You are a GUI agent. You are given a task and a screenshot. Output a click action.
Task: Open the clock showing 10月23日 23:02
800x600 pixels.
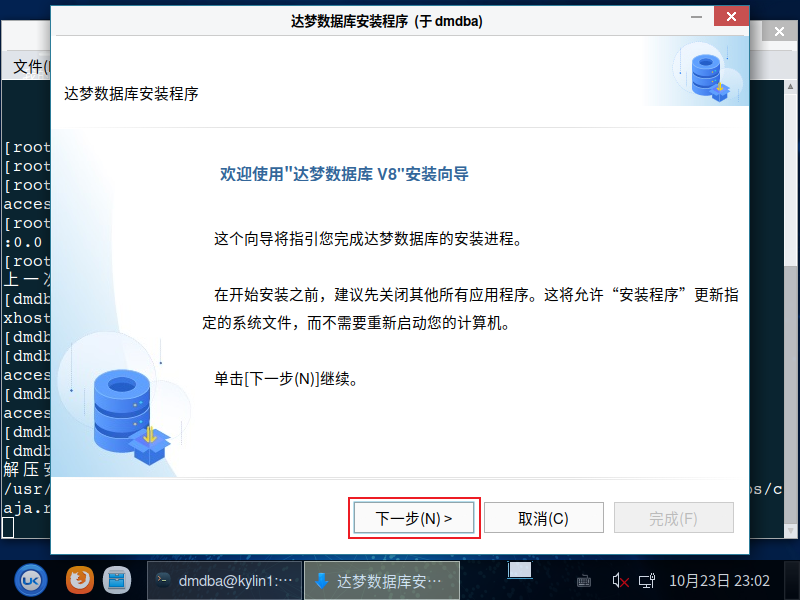[719, 581]
